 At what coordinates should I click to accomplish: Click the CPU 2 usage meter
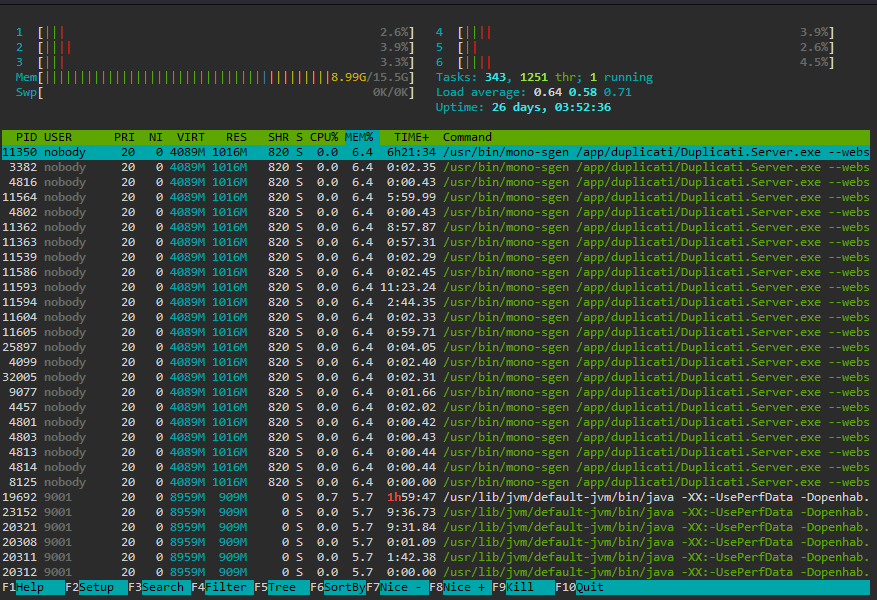click(x=215, y=48)
